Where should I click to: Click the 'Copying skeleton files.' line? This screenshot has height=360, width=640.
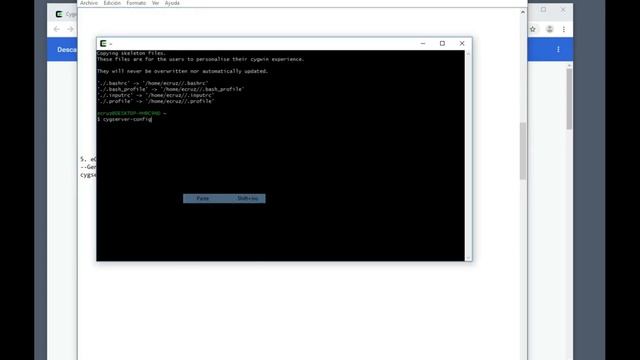[131, 53]
